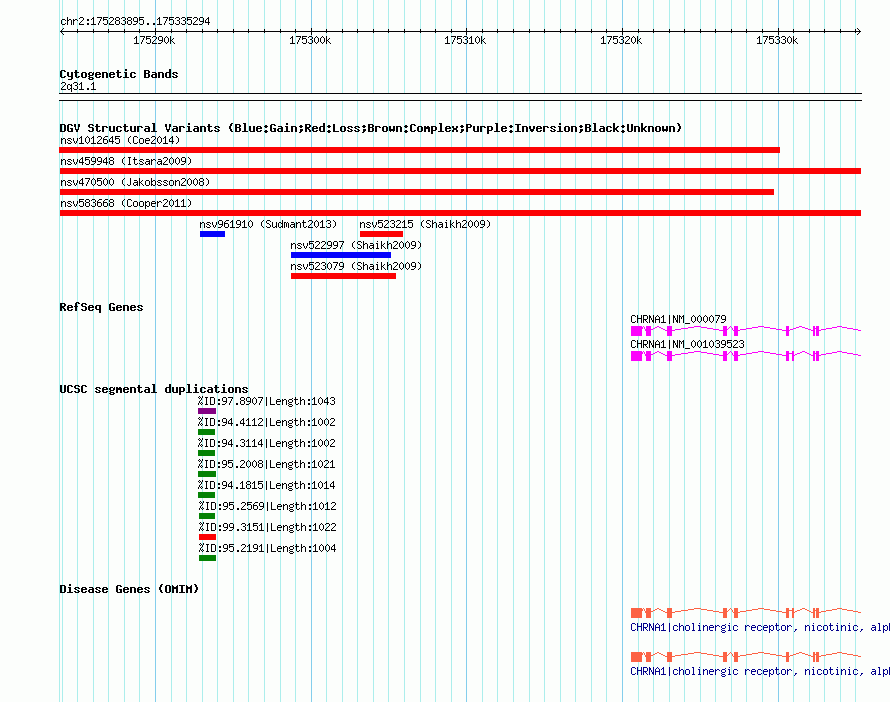Click green duplication bar ID:94.4112
The image size is (890, 702).
(x=207, y=432)
